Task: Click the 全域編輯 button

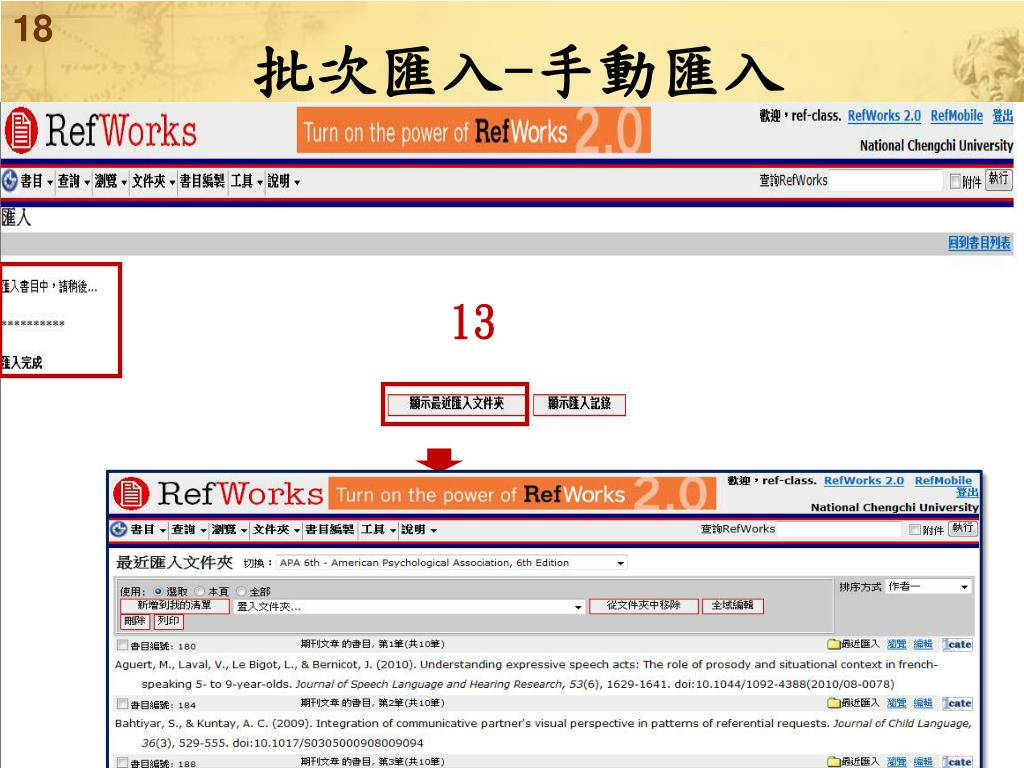Action: click(x=733, y=605)
